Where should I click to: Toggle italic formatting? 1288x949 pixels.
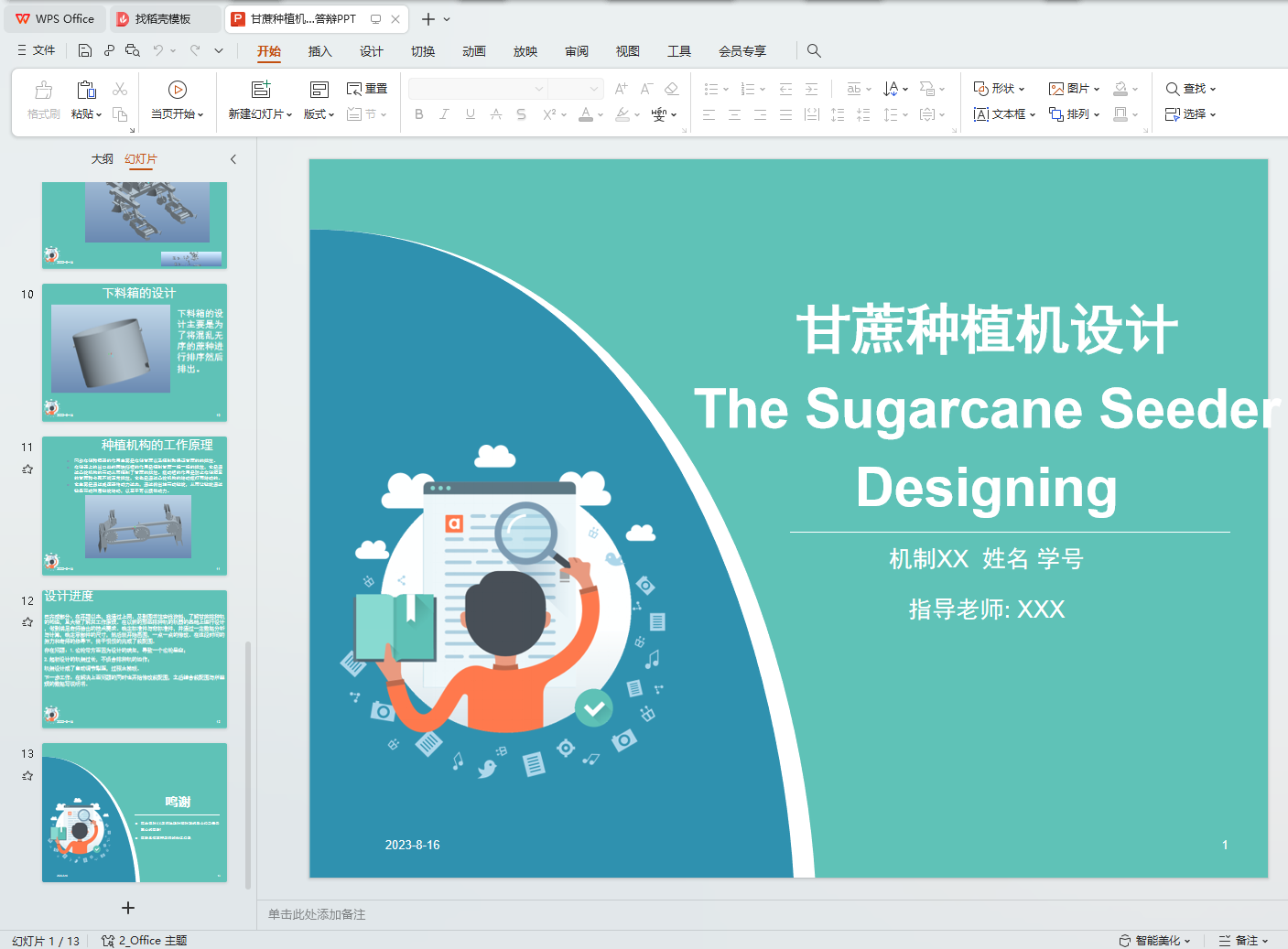coord(444,114)
